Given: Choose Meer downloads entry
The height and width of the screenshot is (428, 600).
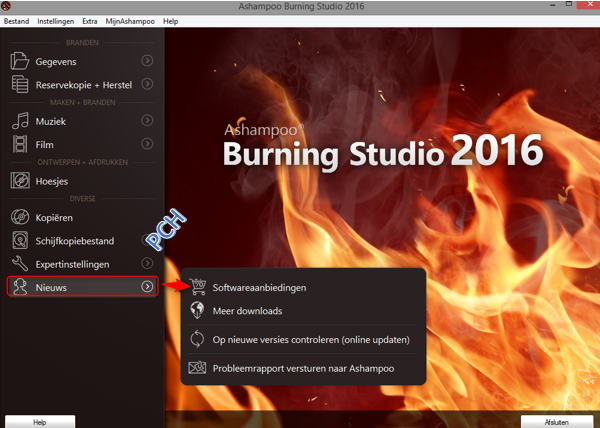Looking at the screenshot, I should tap(248, 311).
